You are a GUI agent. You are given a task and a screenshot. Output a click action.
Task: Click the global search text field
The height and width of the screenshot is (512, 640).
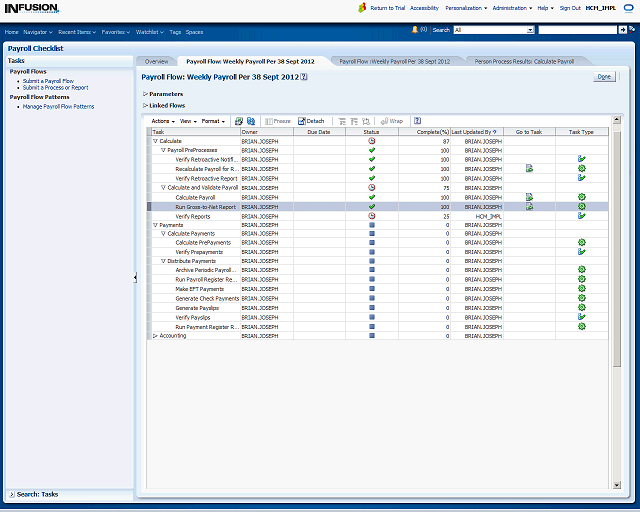pos(577,30)
